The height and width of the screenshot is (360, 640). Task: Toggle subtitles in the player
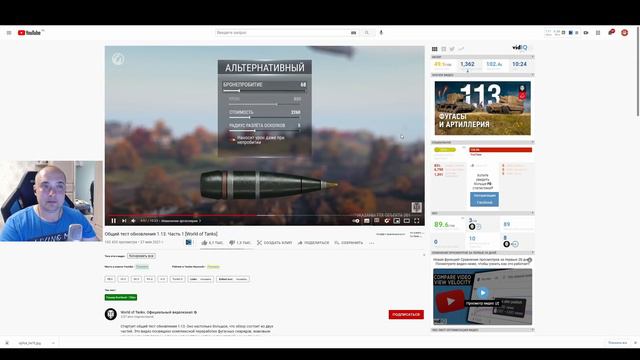[x=367, y=221]
